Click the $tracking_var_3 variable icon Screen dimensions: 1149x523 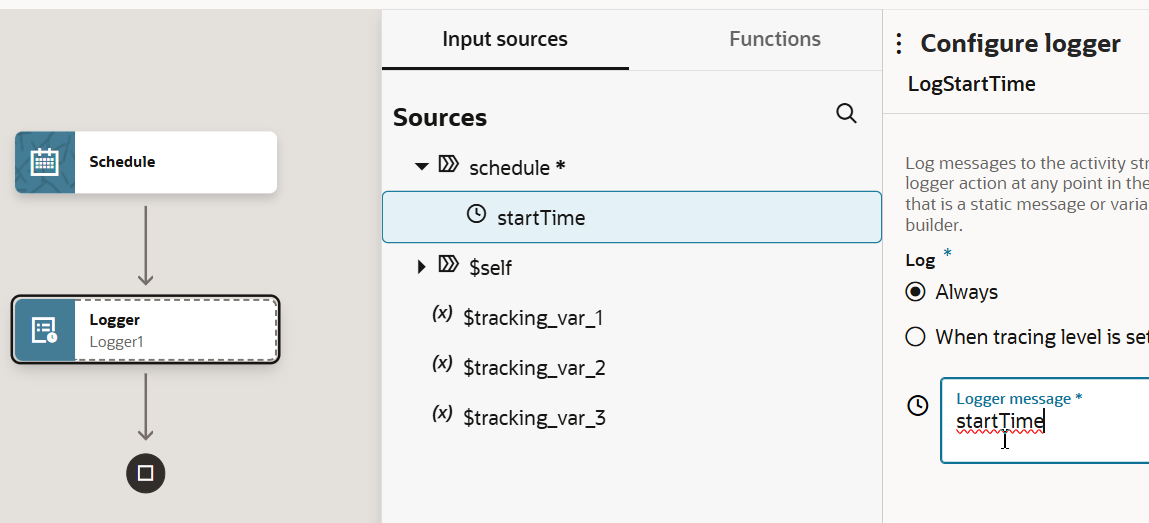click(442, 415)
